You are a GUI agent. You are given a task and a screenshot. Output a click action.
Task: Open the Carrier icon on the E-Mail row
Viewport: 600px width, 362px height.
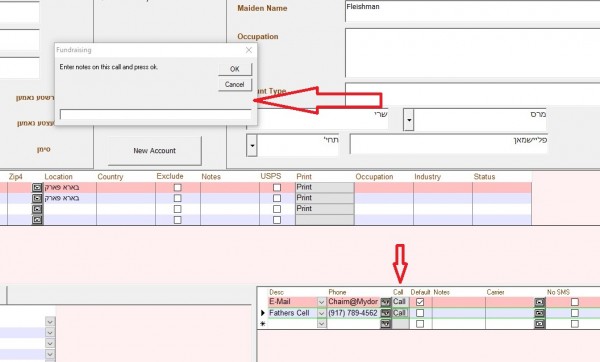pos(540,302)
